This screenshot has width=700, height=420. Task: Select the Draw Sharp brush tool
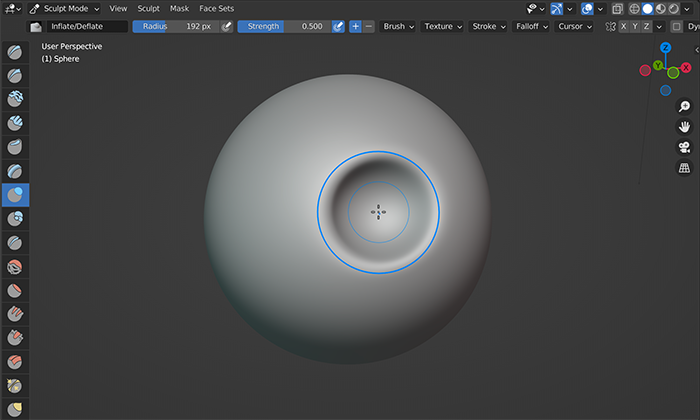pyautogui.click(x=15, y=76)
